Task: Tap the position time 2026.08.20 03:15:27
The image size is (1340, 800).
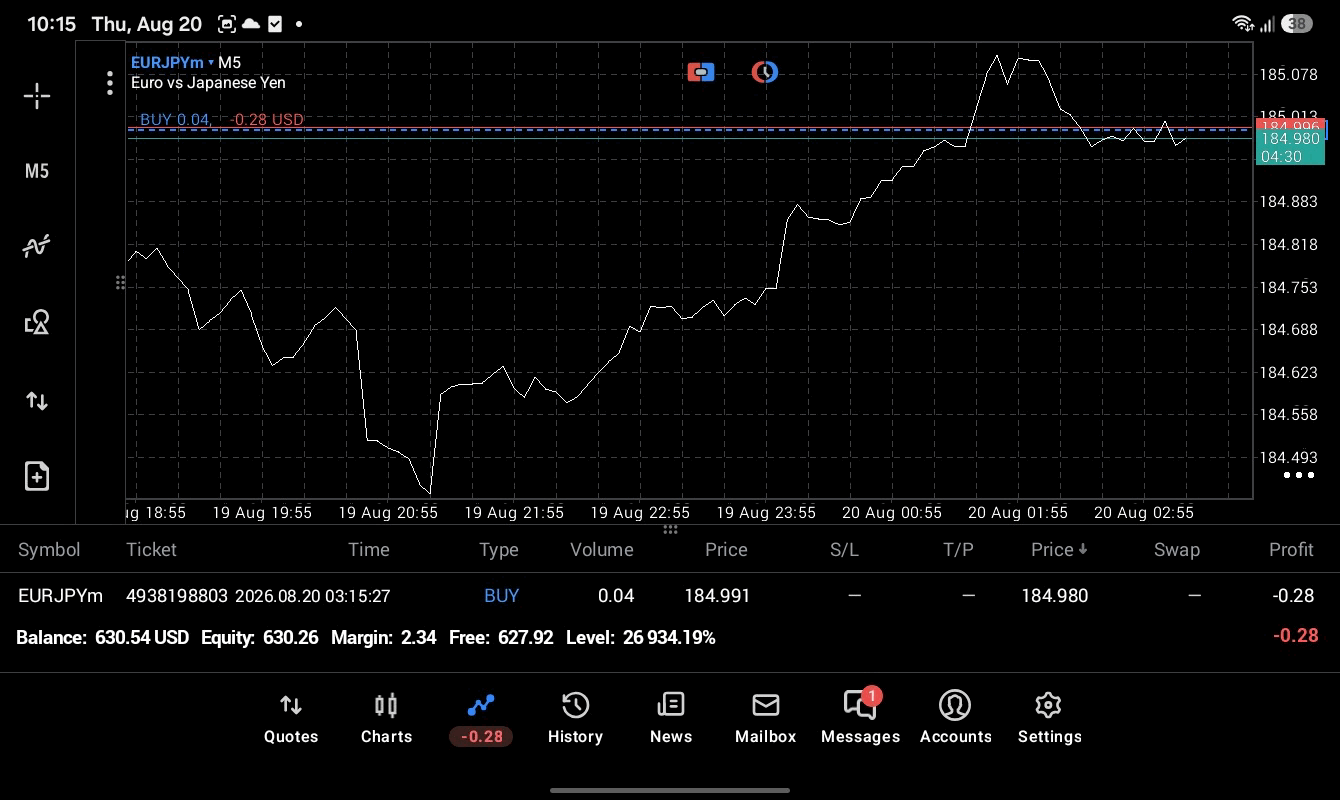Action: point(313,596)
